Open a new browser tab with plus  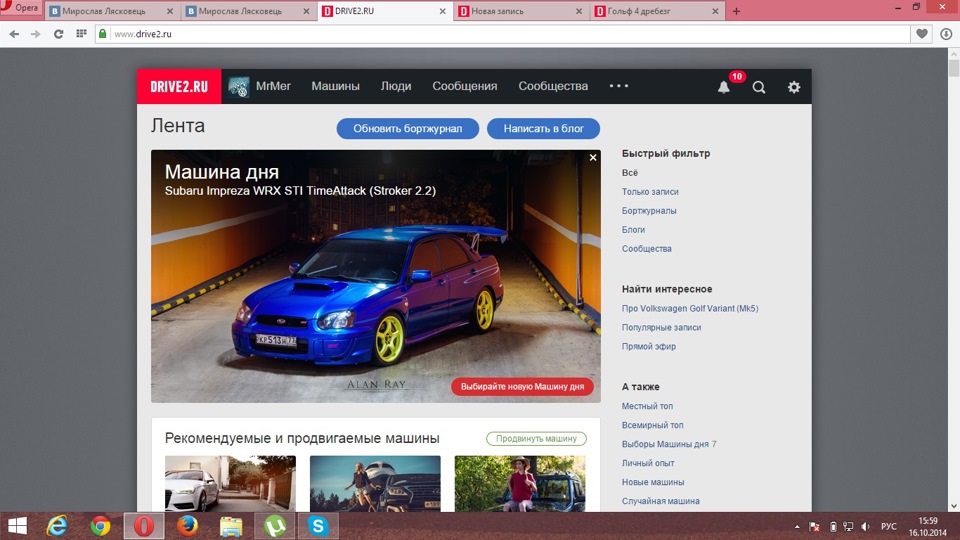pyautogui.click(x=736, y=11)
